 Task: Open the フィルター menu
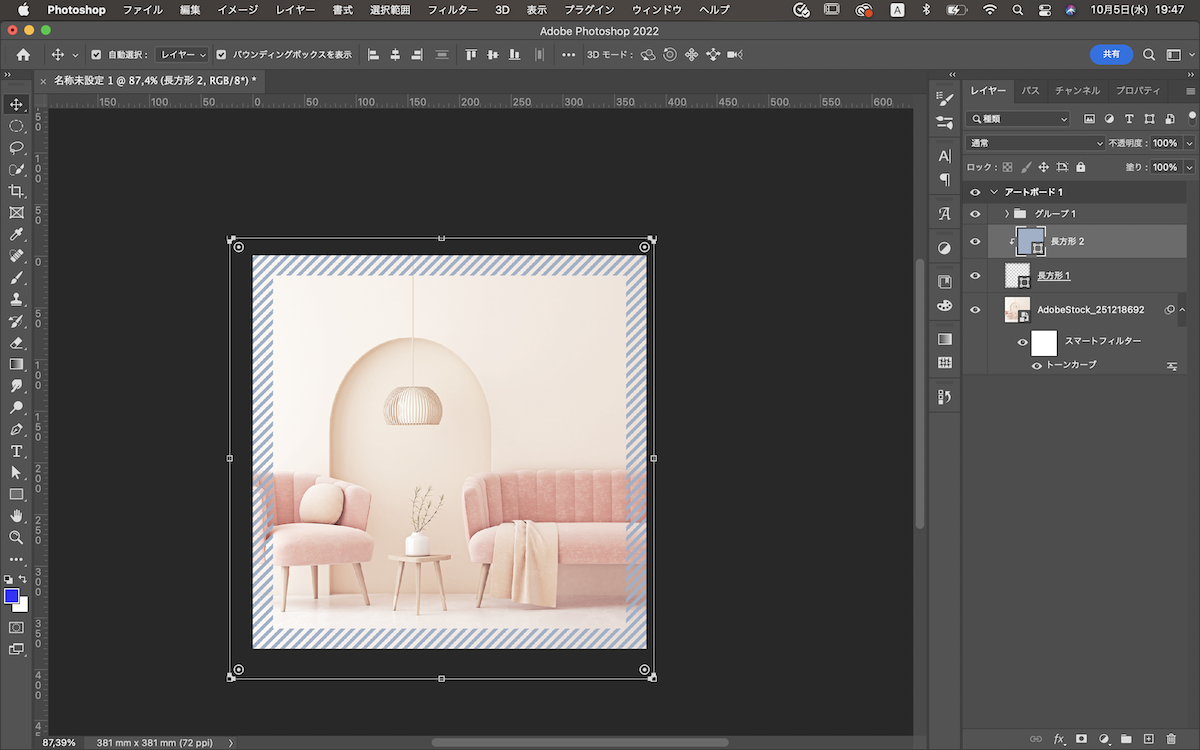pos(452,9)
